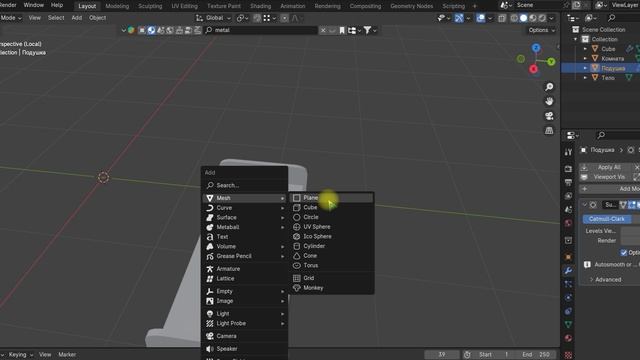
Task: Click the Search field in Add menu
Action: (244, 185)
